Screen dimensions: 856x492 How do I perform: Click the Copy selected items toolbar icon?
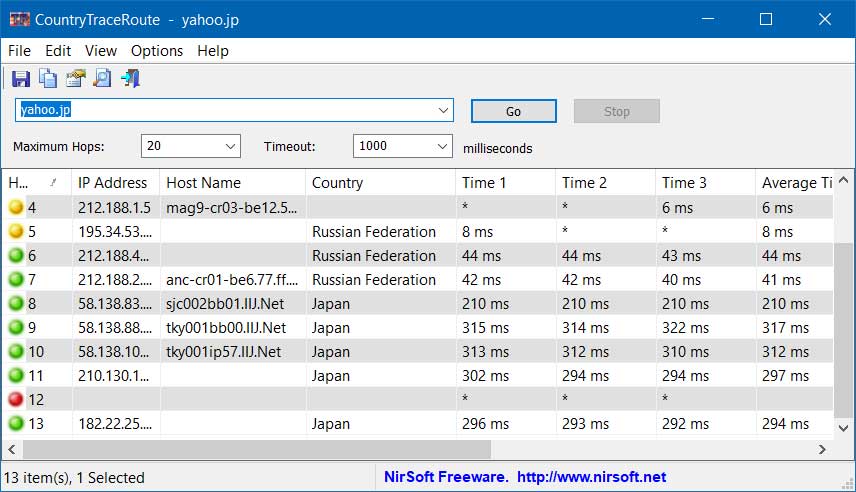(48, 79)
